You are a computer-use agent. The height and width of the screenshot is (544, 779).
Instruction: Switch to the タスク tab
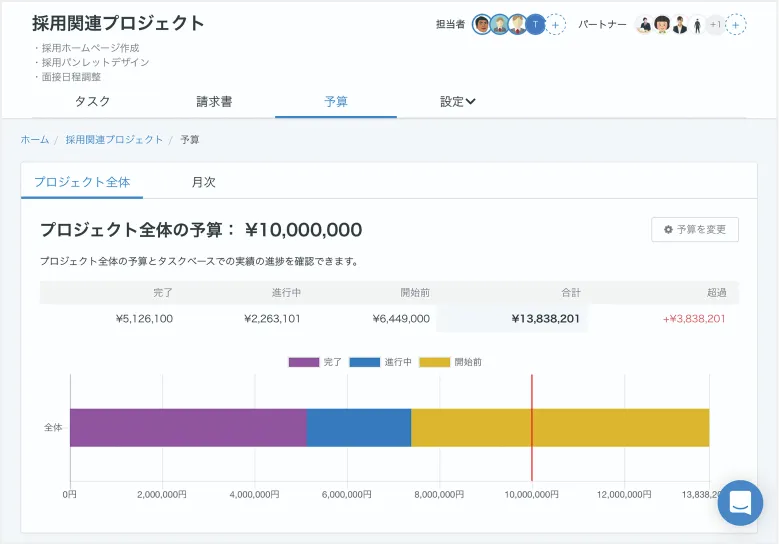[x=93, y=101]
